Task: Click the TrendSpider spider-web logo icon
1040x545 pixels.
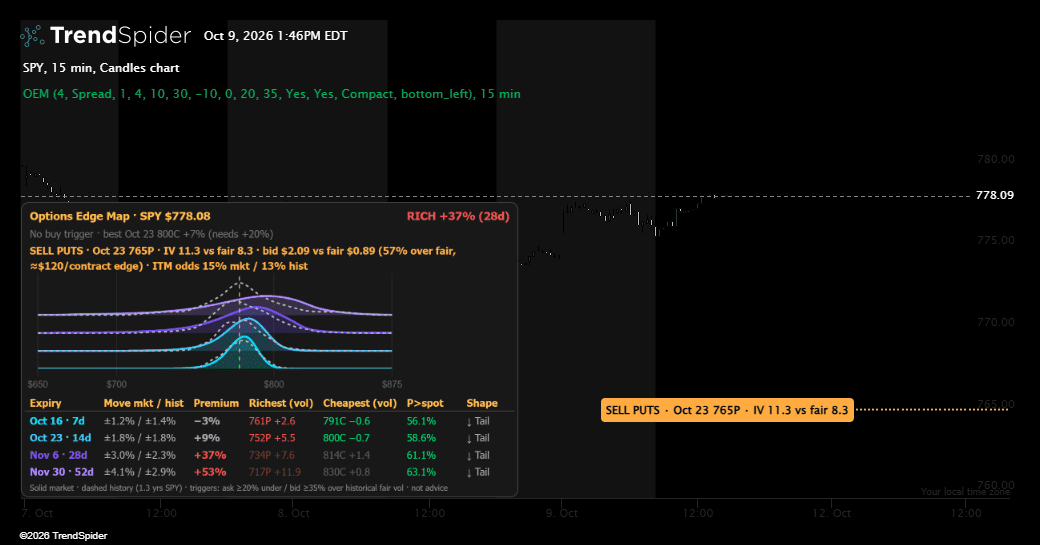Action: [x=32, y=36]
